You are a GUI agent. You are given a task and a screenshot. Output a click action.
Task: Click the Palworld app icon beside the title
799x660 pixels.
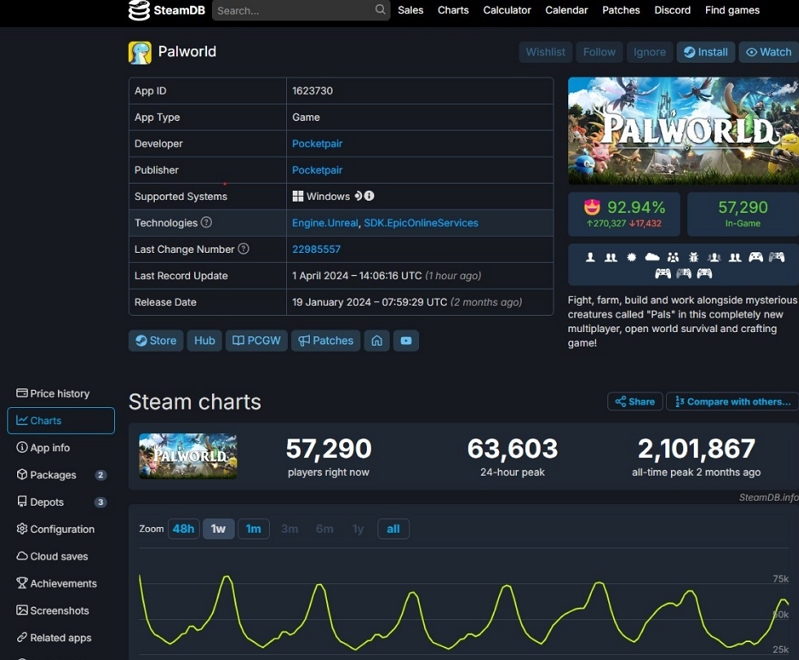[140, 52]
